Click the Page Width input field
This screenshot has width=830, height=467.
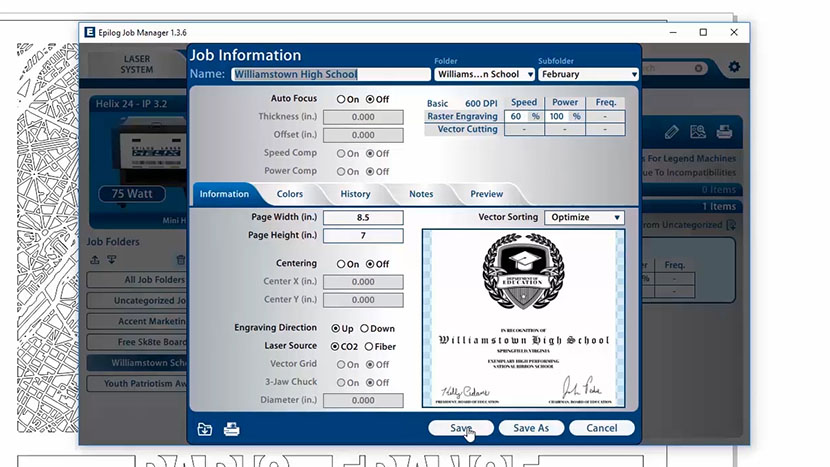coord(363,217)
